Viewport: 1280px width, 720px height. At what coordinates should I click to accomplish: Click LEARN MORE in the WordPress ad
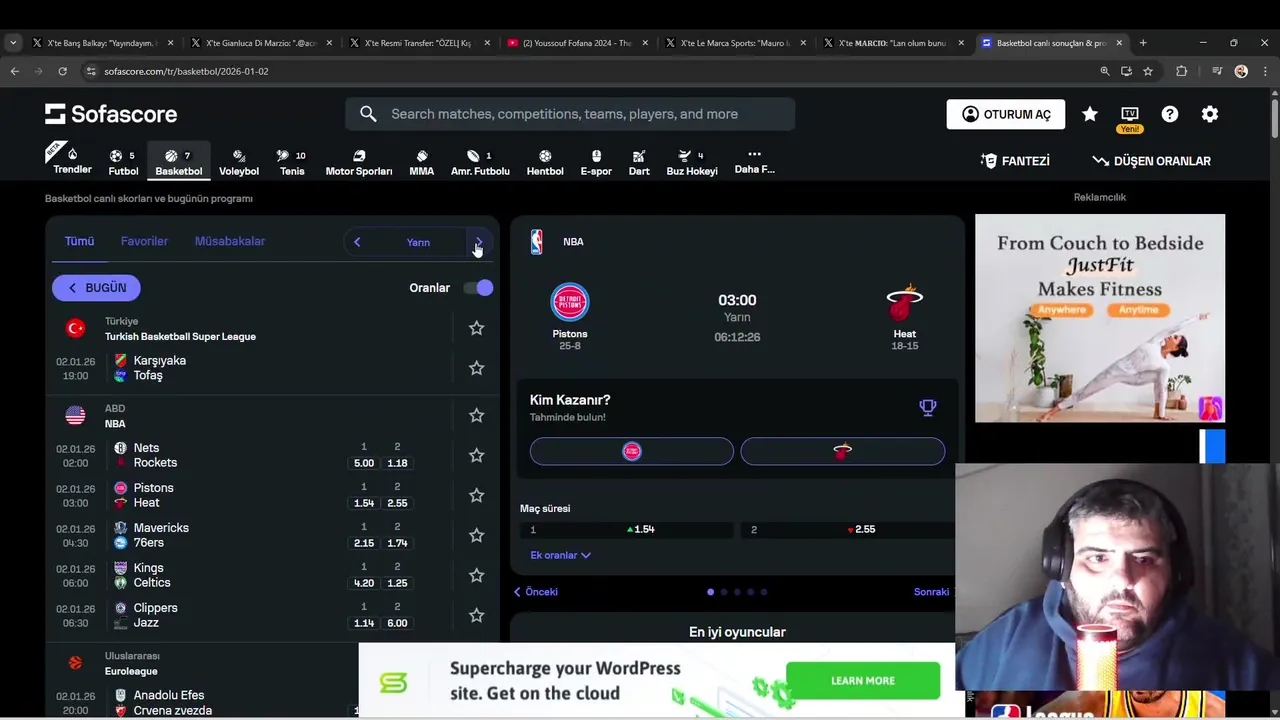863,681
